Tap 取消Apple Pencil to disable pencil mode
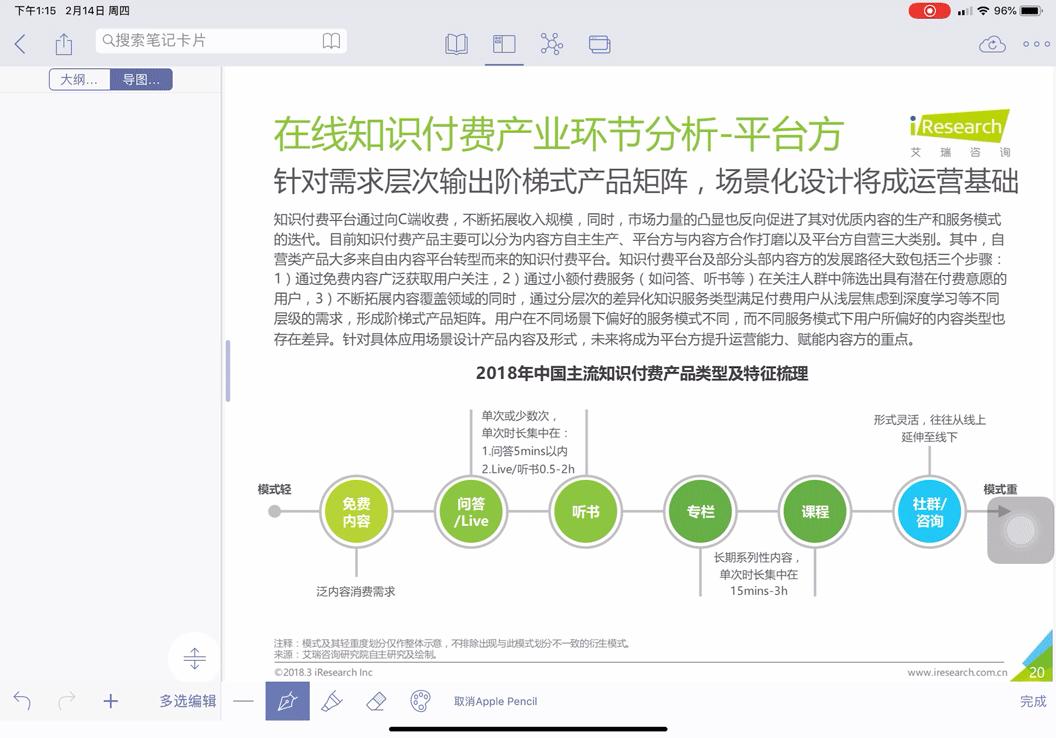The image size is (1056, 738). click(x=494, y=701)
